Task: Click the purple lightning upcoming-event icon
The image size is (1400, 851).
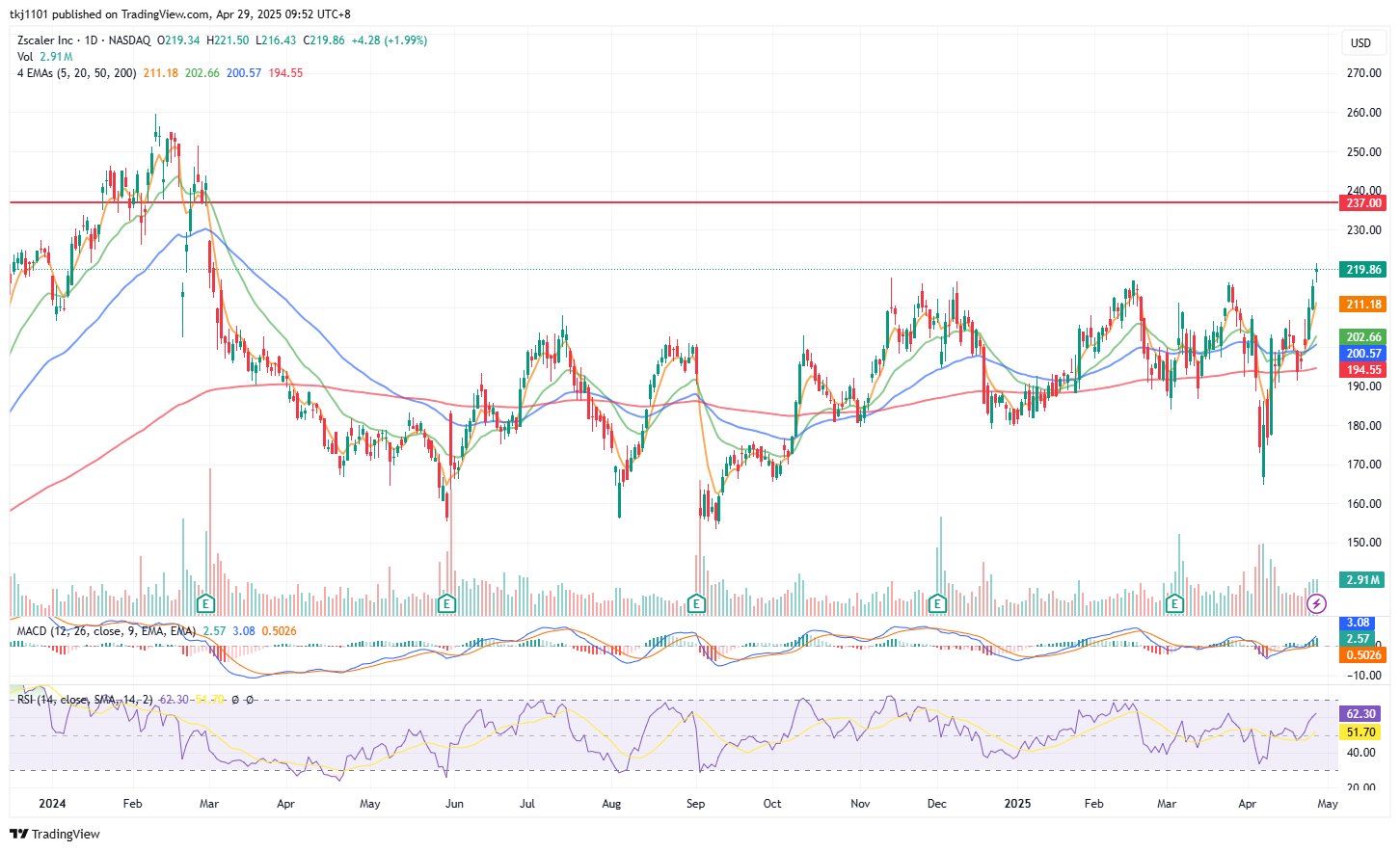Action: click(x=1317, y=604)
